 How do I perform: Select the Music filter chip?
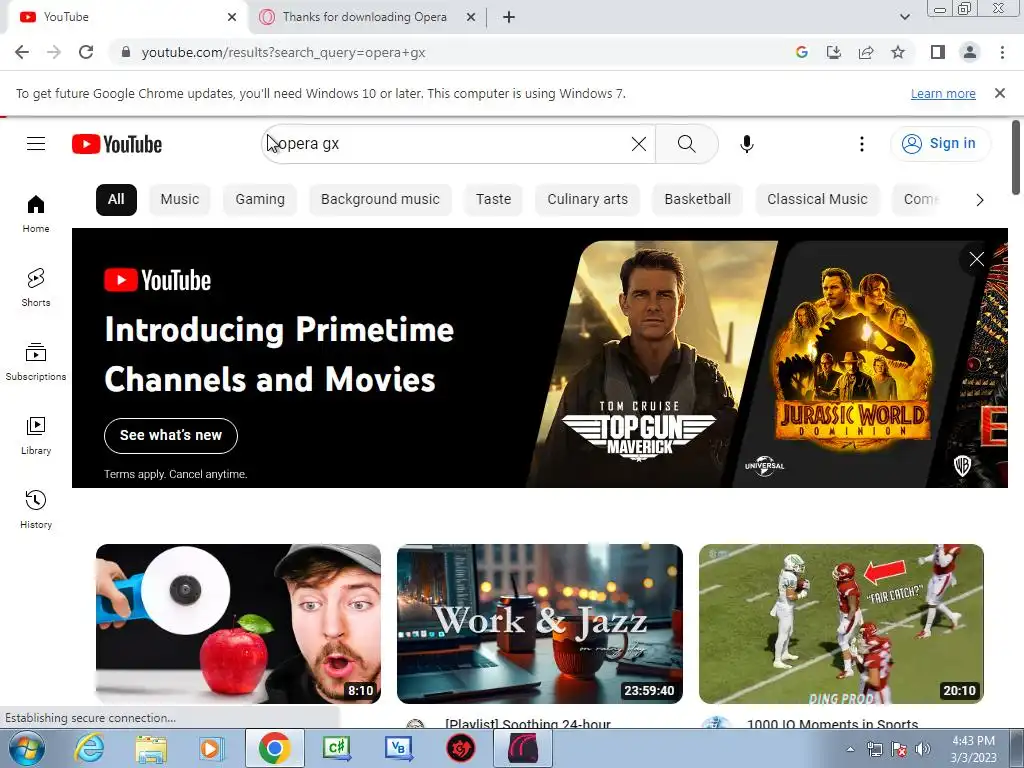point(180,200)
